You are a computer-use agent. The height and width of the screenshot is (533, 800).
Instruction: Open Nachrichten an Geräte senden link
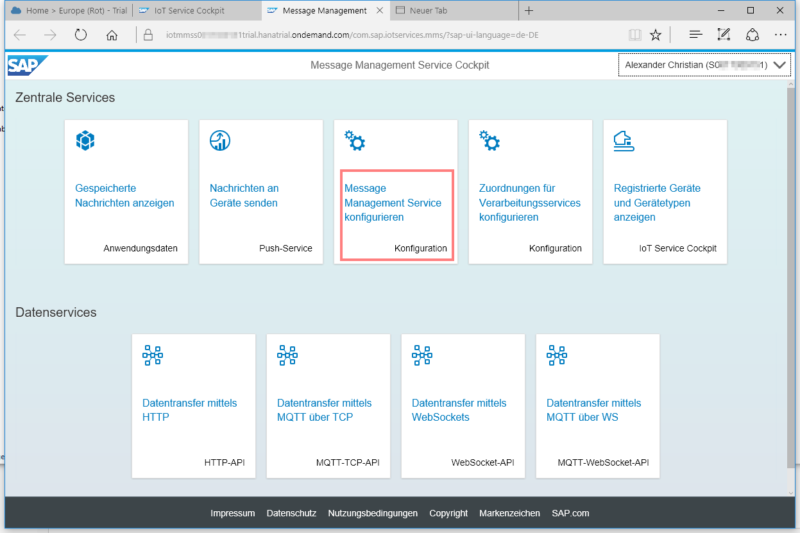244,195
